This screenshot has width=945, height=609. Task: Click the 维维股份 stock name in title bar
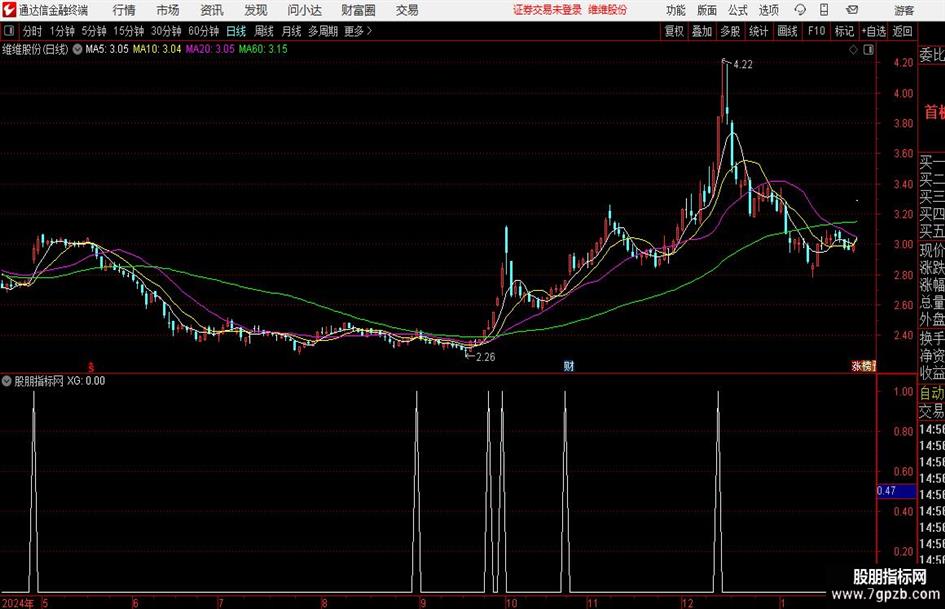pyautogui.click(x=607, y=10)
